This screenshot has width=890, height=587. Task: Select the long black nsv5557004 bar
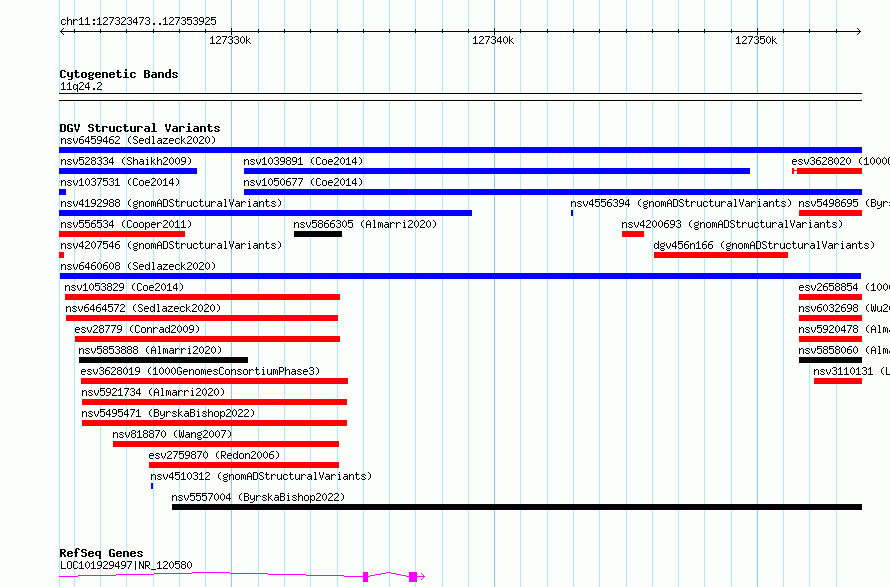(517, 507)
